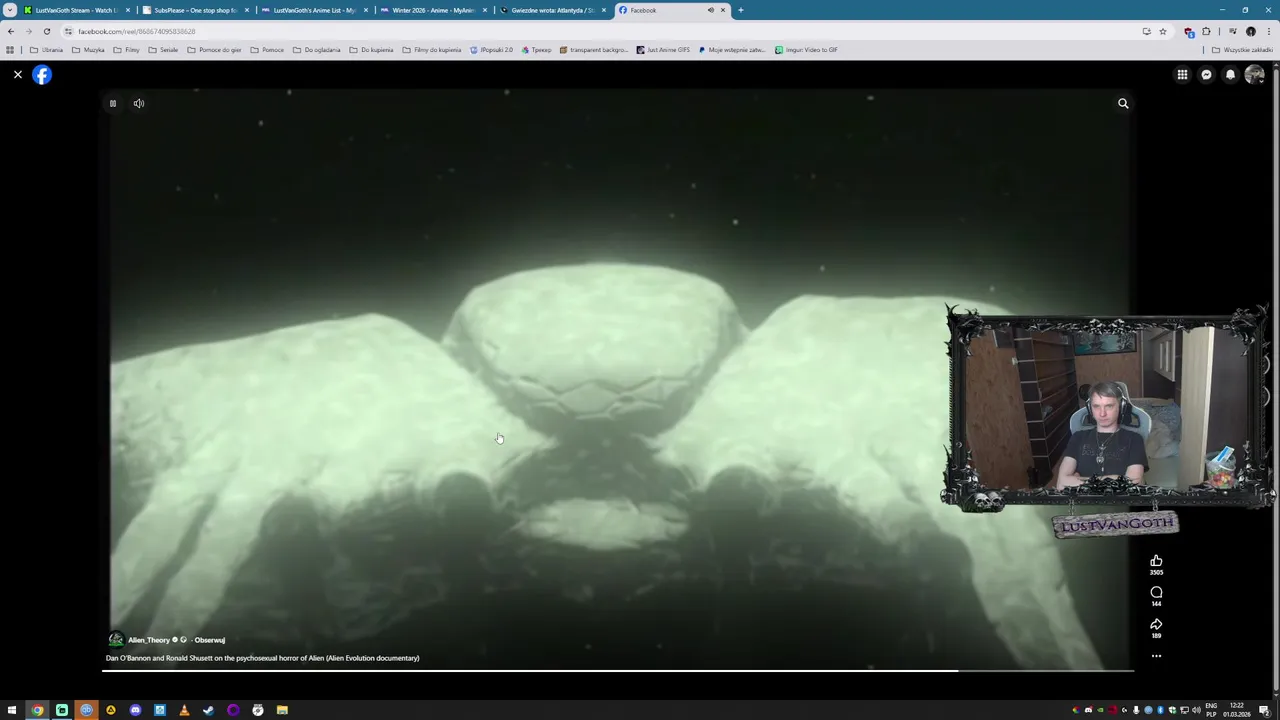The width and height of the screenshot is (1280, 720).
Task: Open the Alien_Theory profile name link
Action: (x=149, y=640)
